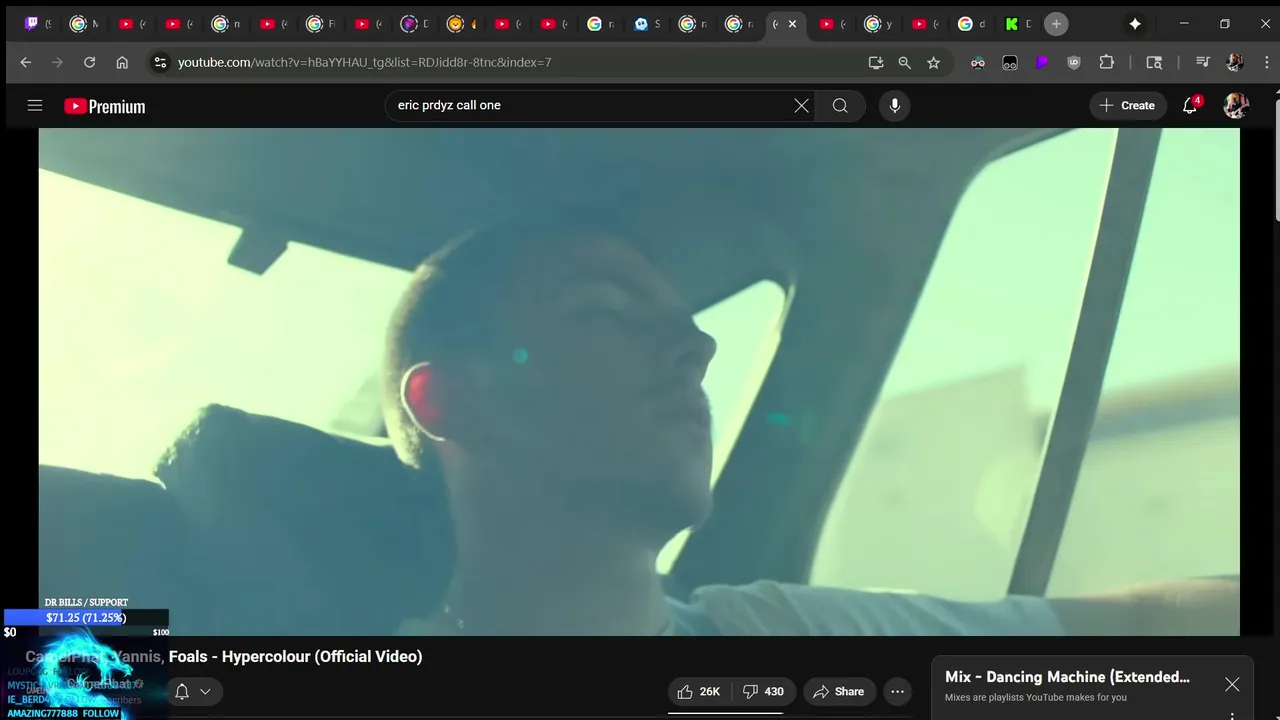
Task: Go to YouTube Premium home via logo
Action: (x=105, y=106)
